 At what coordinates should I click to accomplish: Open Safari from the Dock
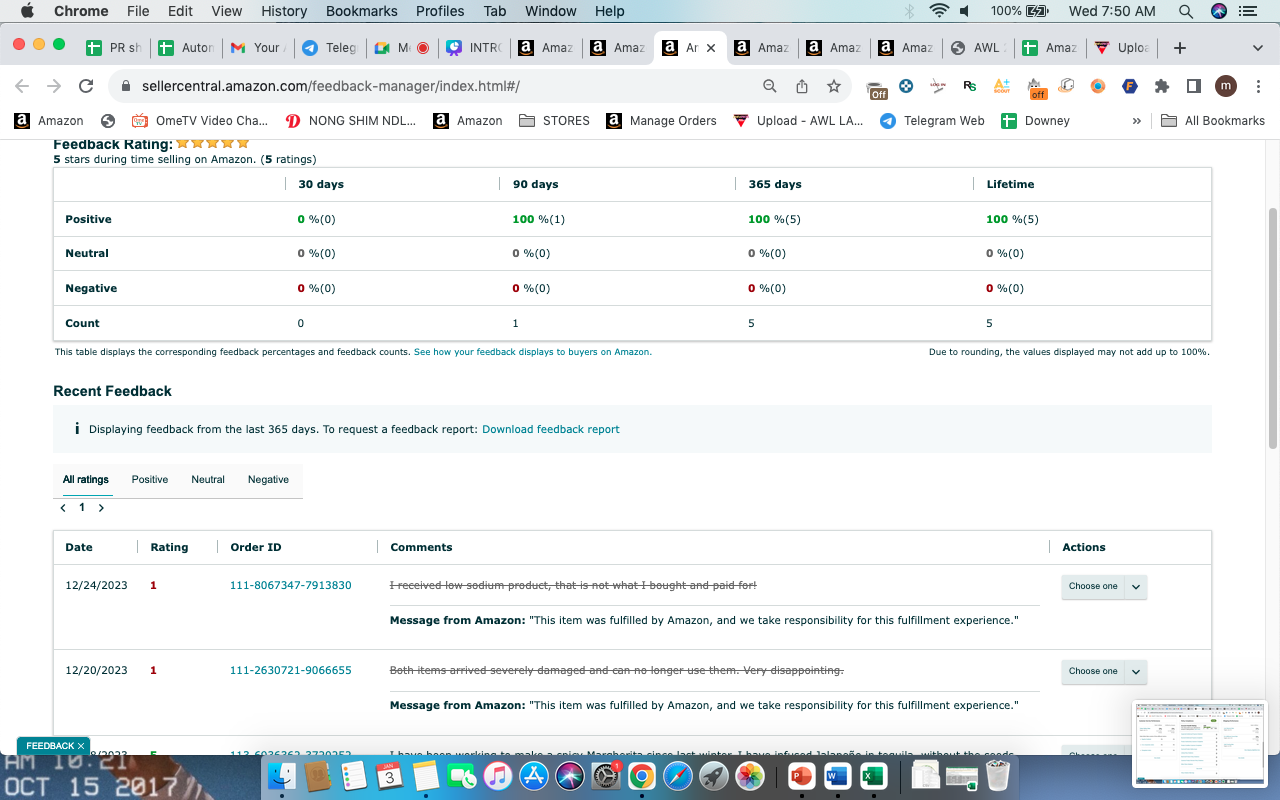[677, 775]
